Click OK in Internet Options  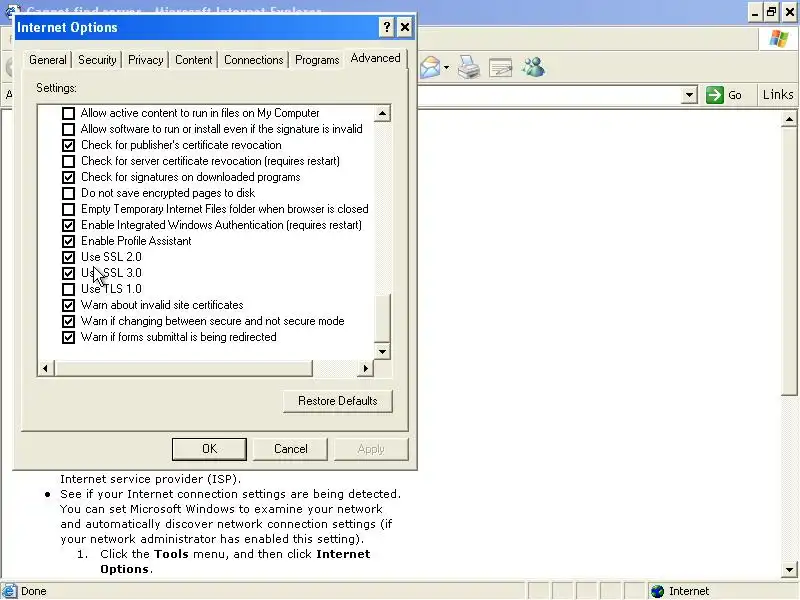pos(209,449)
